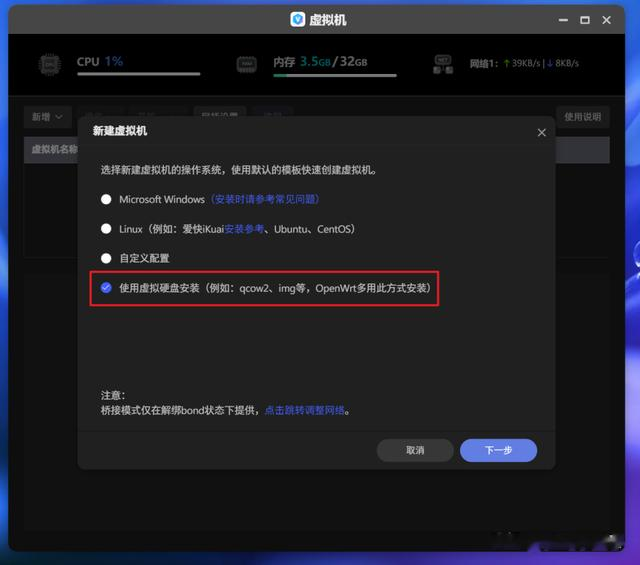Click the 虚拟机 app logo icon
This screenshot has height=565, width=640.
click(298, 19)
